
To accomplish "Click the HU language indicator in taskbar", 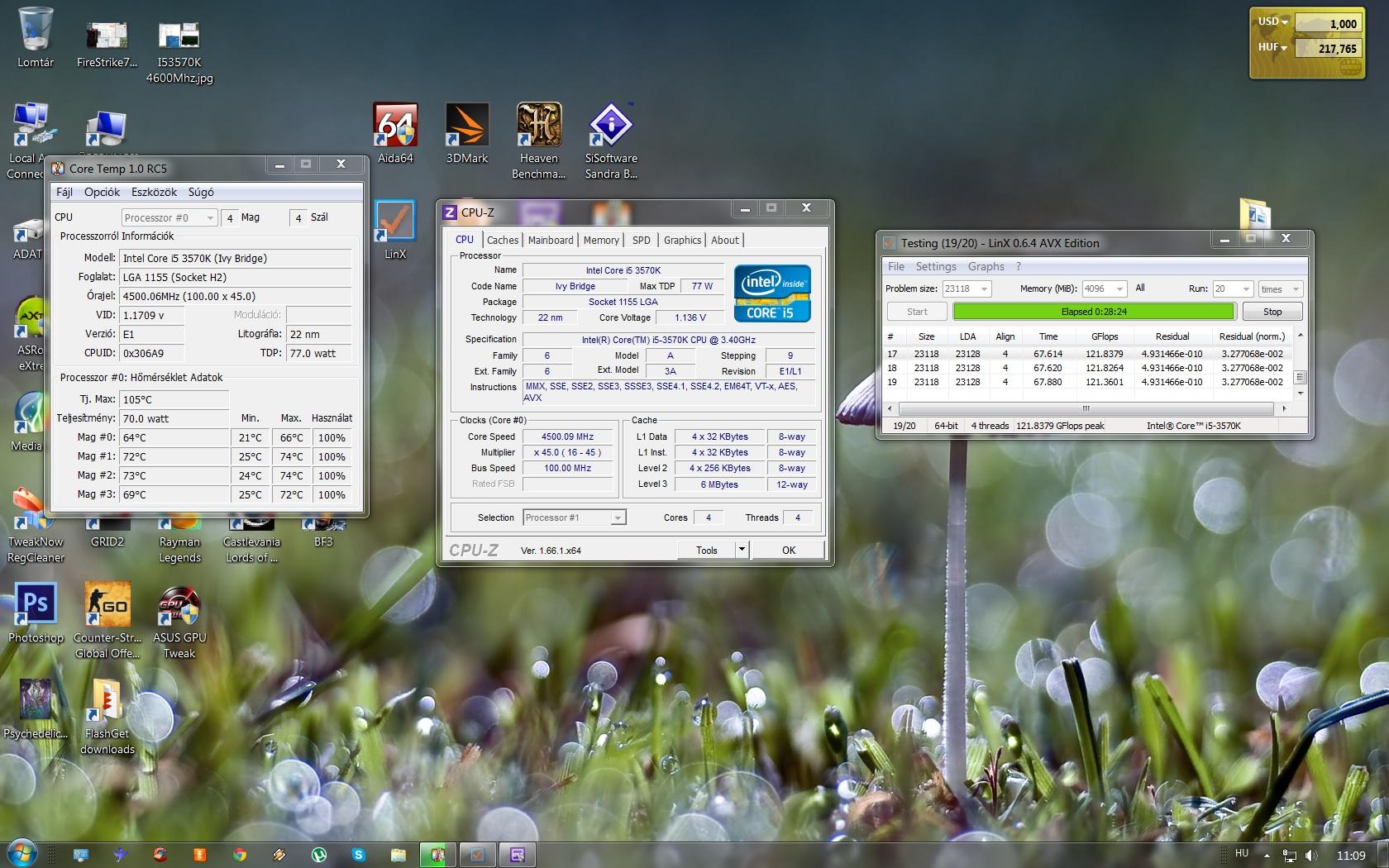I will pyautogui.click(x=1242, y=852).
